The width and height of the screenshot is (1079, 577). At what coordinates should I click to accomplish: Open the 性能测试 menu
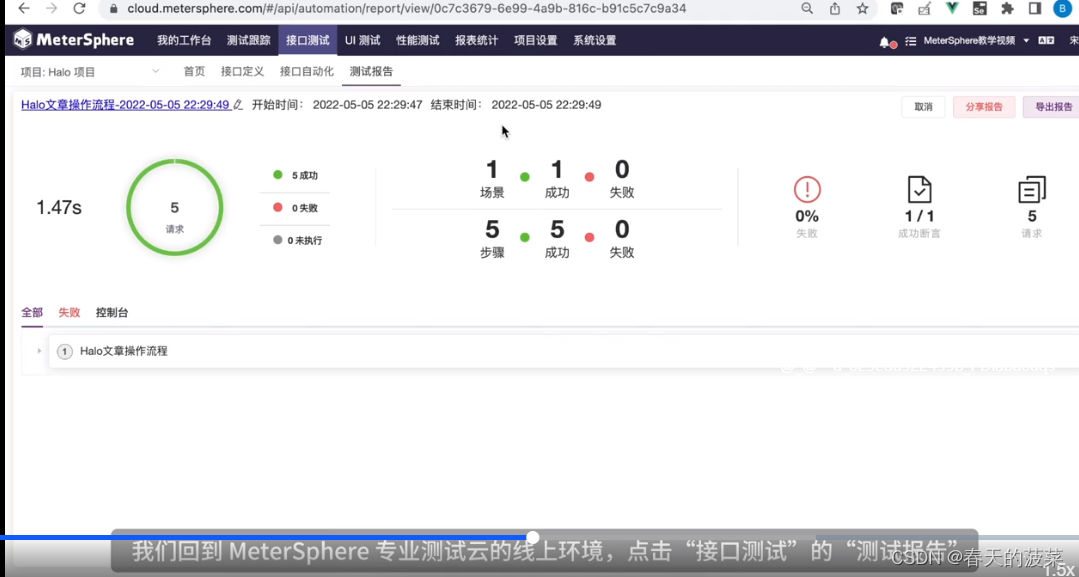[418, 41]
